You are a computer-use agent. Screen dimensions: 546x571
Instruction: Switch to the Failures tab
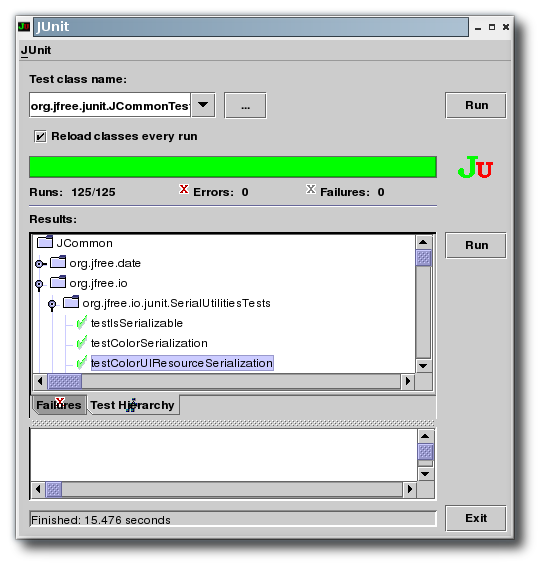click(x=59, y=405)
